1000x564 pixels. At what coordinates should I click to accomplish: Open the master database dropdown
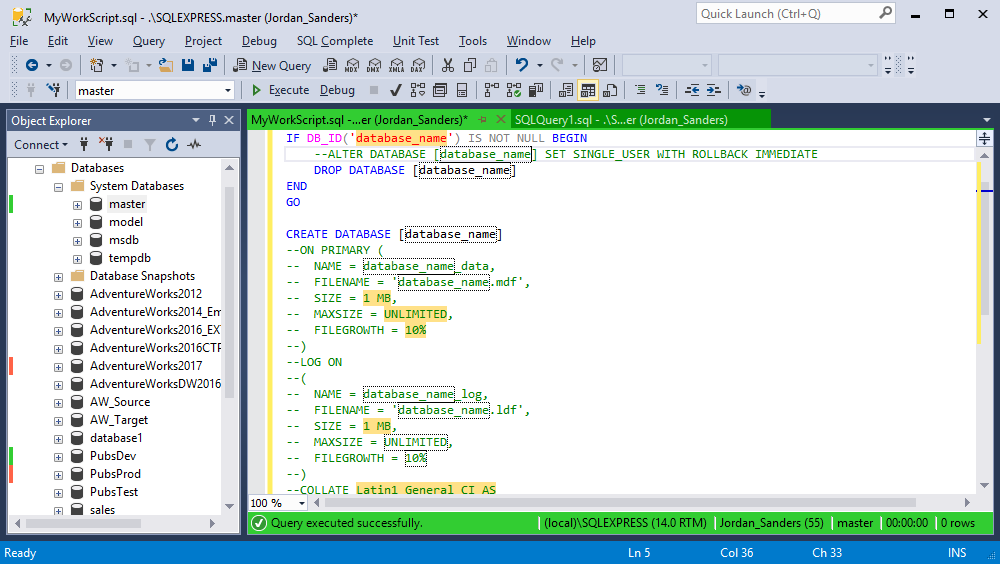[228, 91]
